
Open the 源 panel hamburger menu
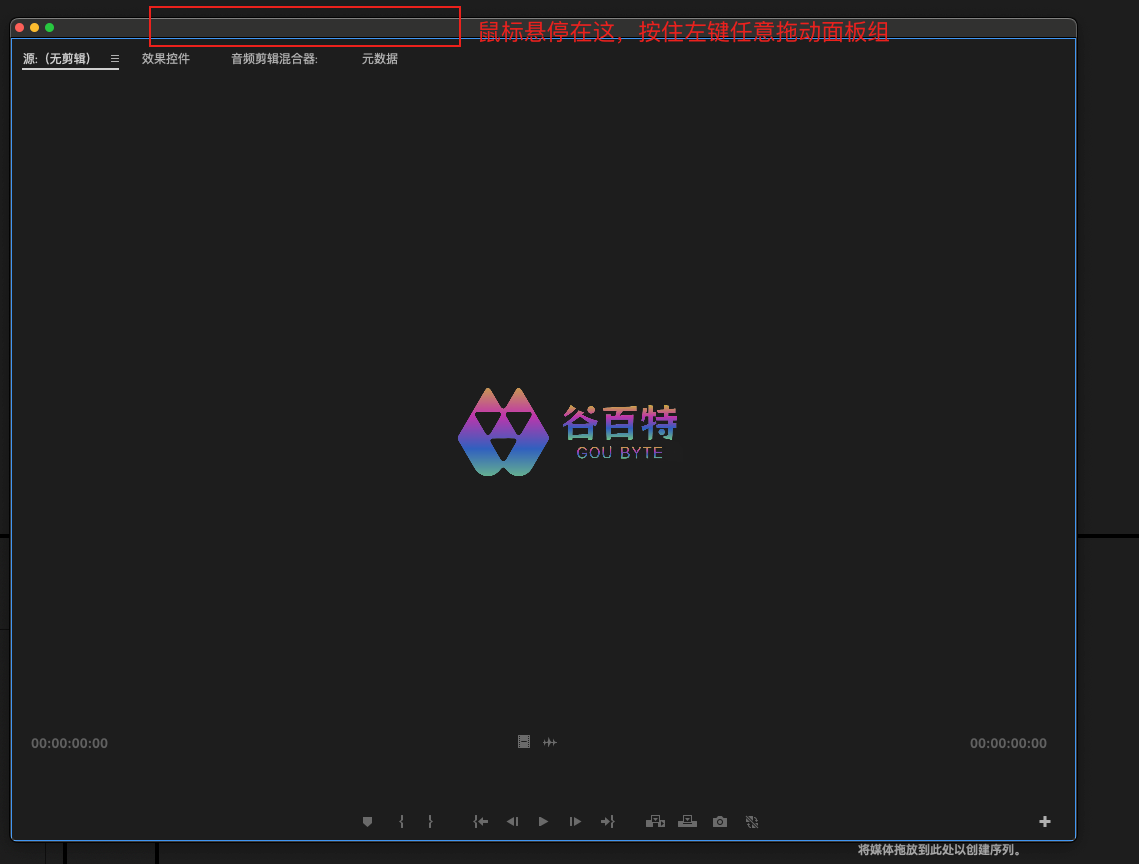115,59
